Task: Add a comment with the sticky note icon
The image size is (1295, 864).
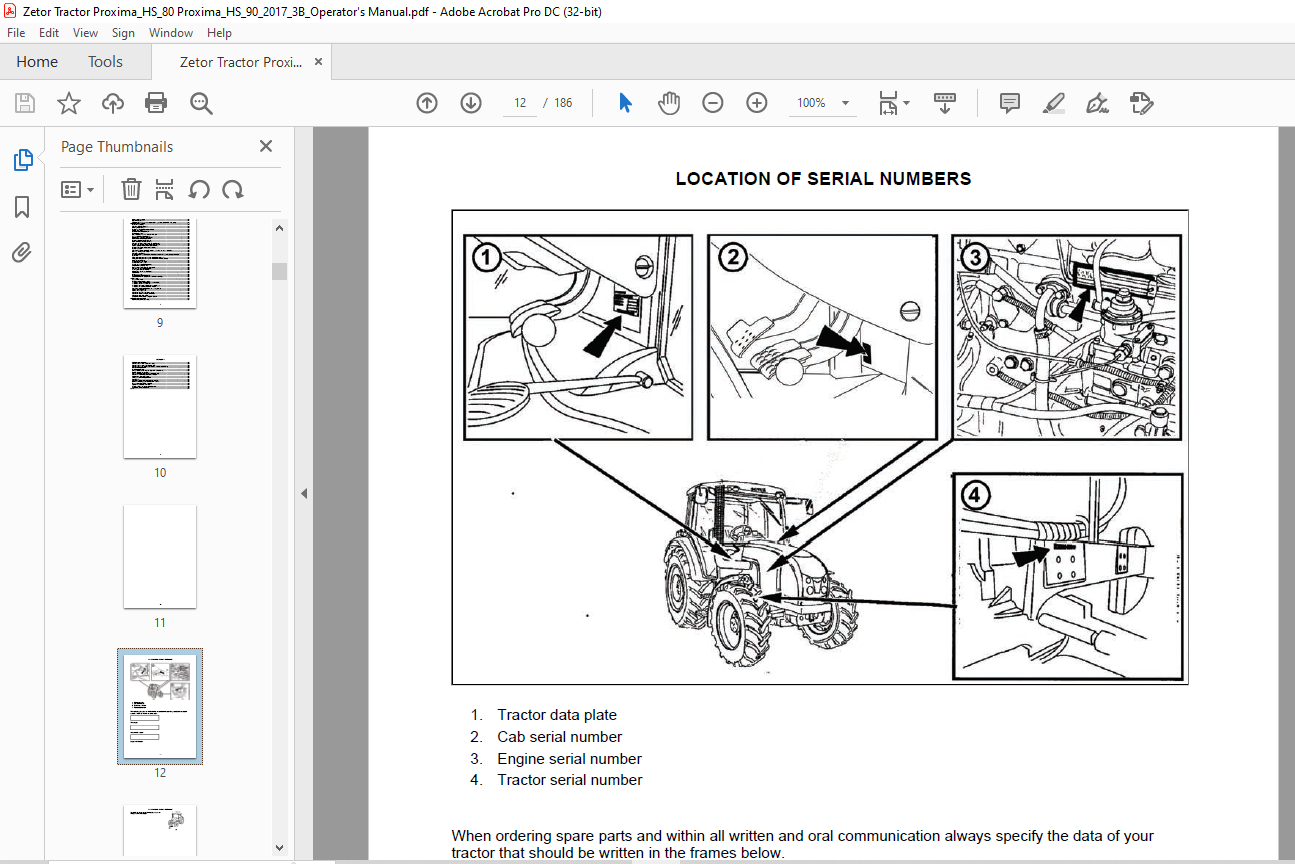Action: (x=1010, y=103)
